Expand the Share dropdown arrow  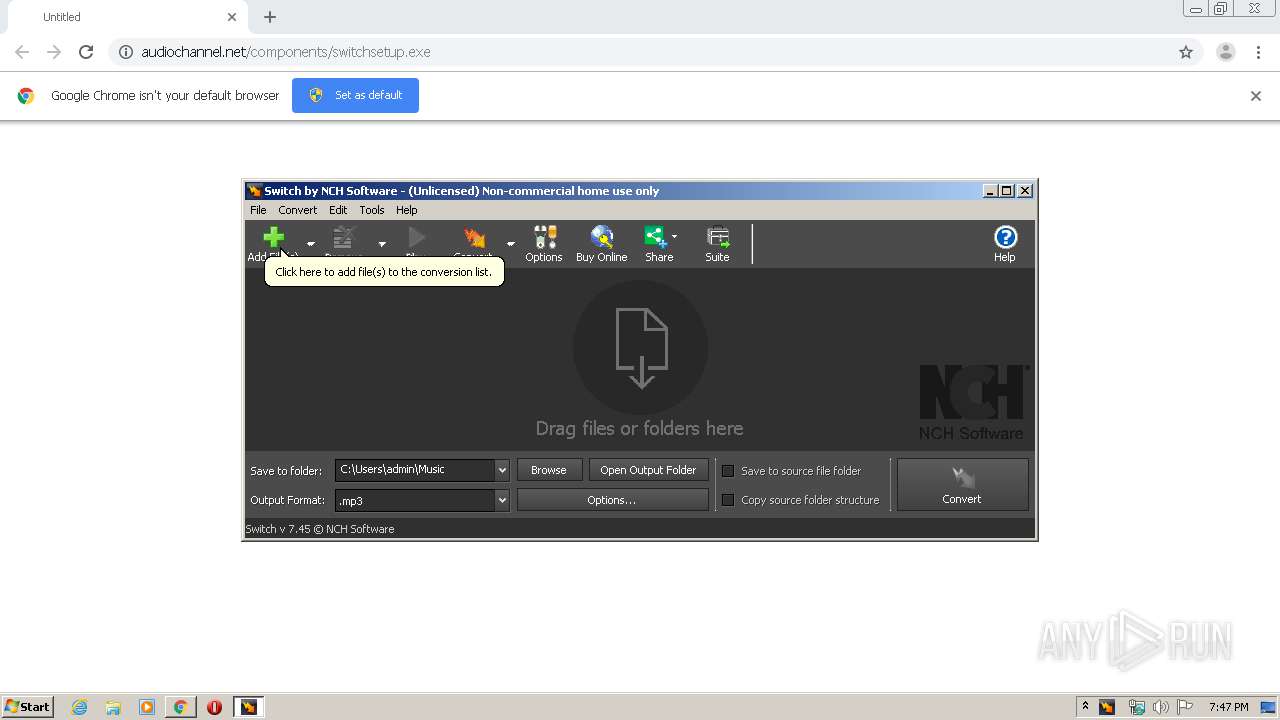pyautogui.click(x=674, y=237)
